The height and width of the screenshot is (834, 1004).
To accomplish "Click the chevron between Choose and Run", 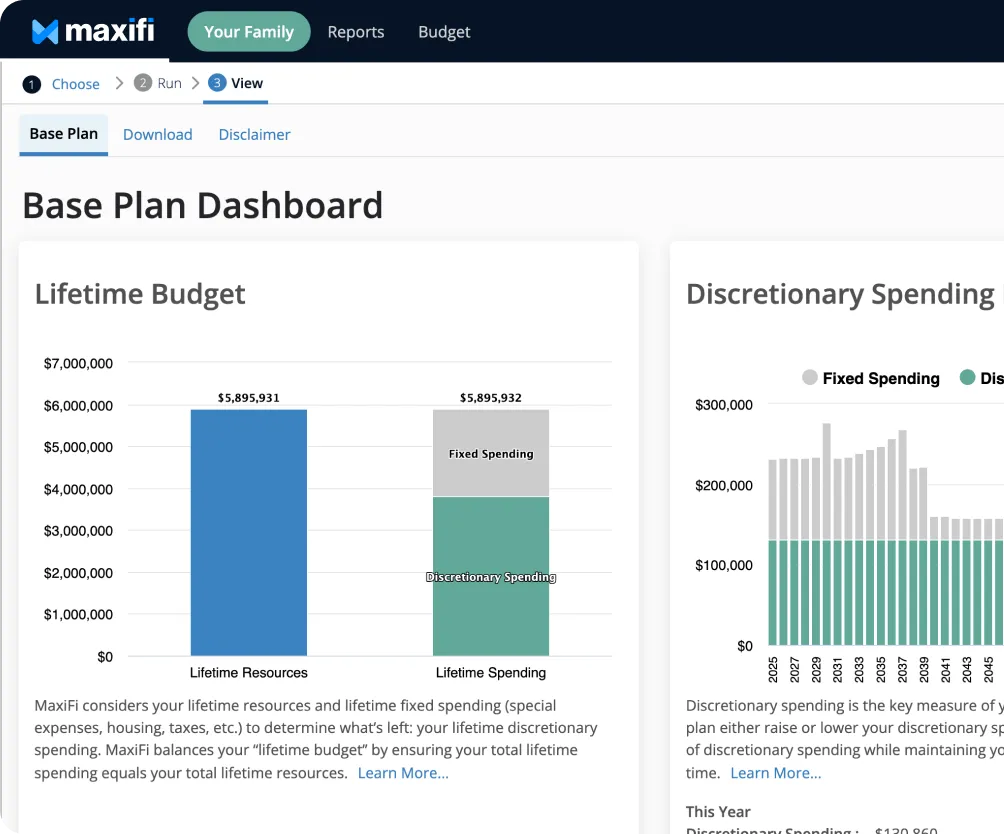I will click(119, 83).
